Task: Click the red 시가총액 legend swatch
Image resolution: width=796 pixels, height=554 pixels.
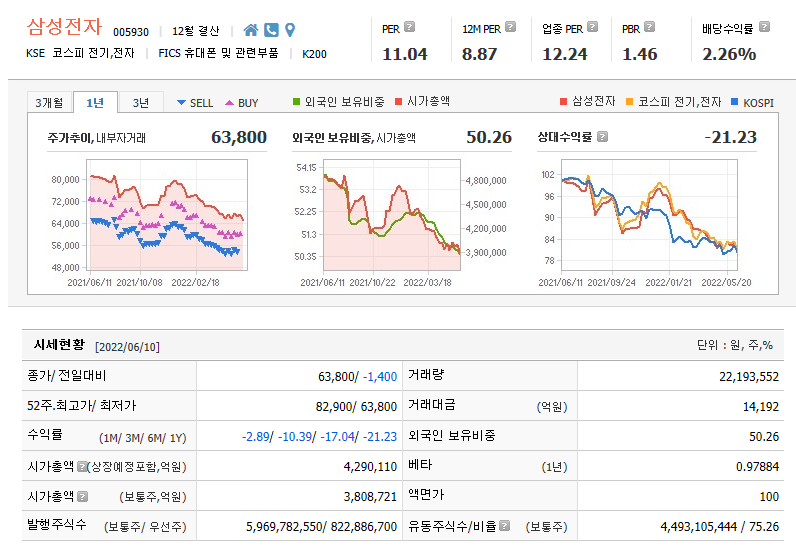Action: (x=399, y=102)
